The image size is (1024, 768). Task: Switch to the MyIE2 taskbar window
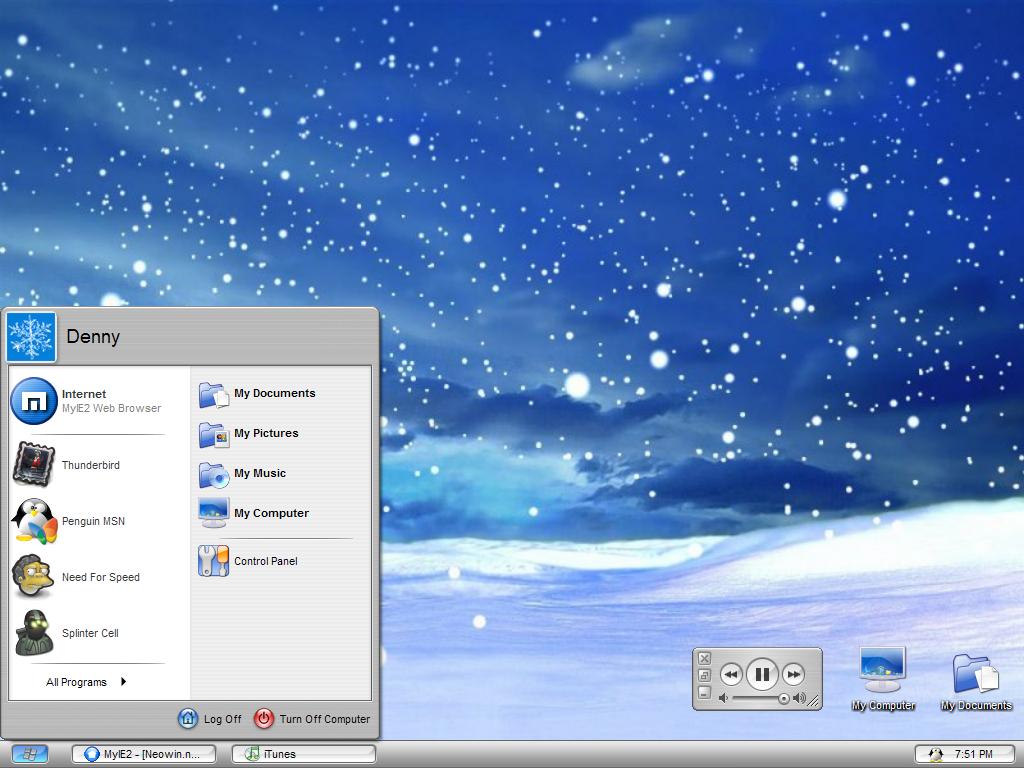click(144, 754)
